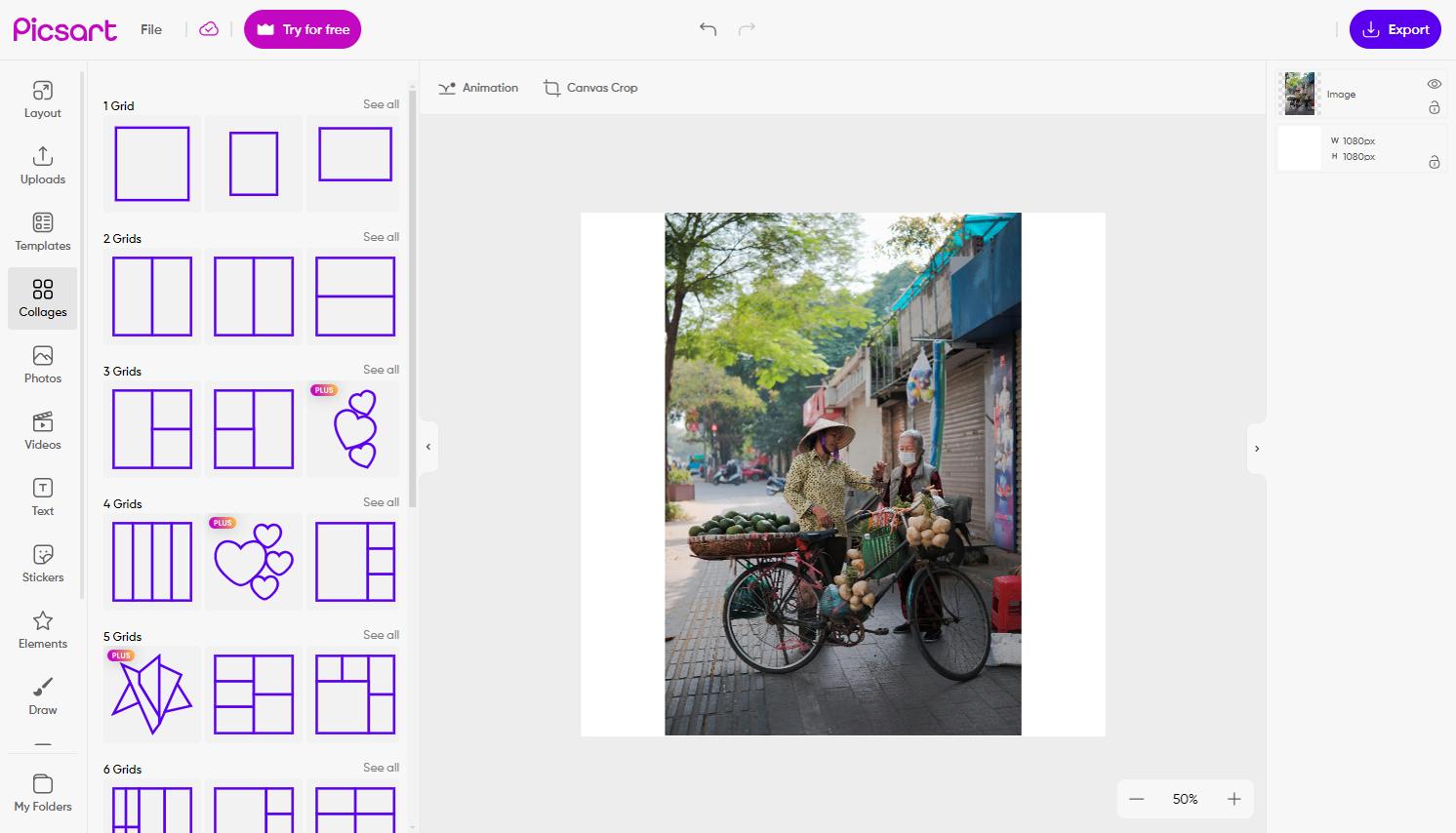Open Canvas Crop options
The width and height of the screenshot is (1456, 833).
coord(590,87)
